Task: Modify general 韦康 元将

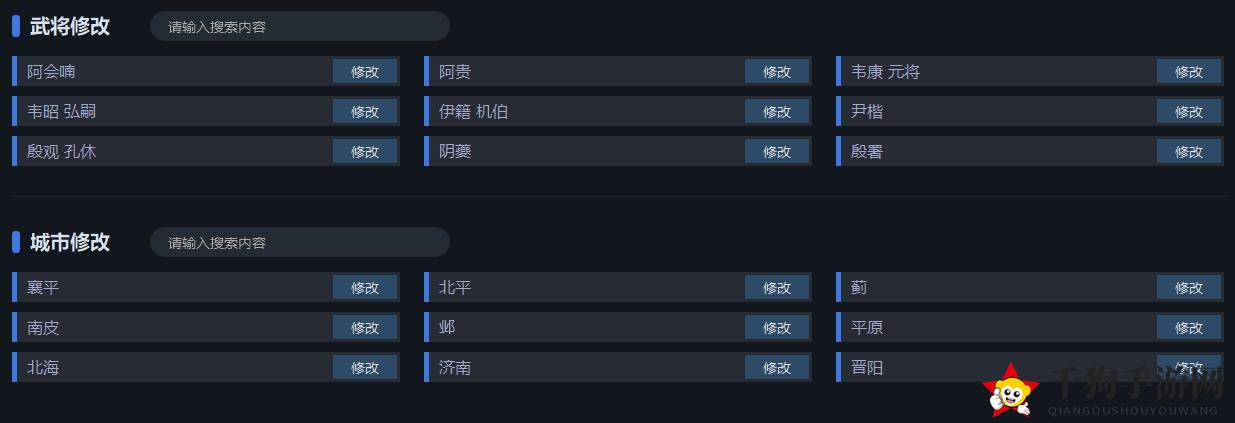Action: 1189,71
